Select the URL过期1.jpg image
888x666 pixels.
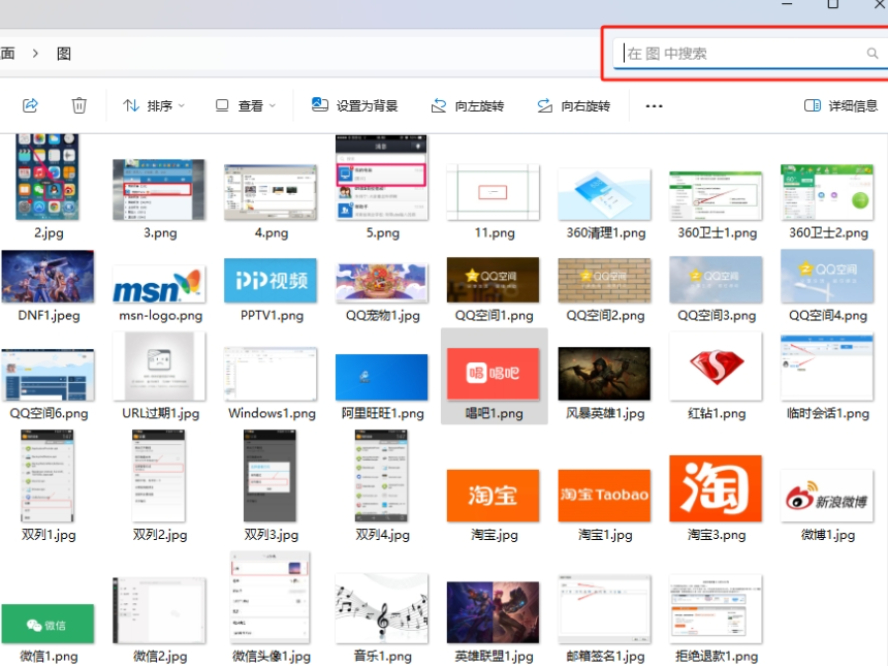159,366
